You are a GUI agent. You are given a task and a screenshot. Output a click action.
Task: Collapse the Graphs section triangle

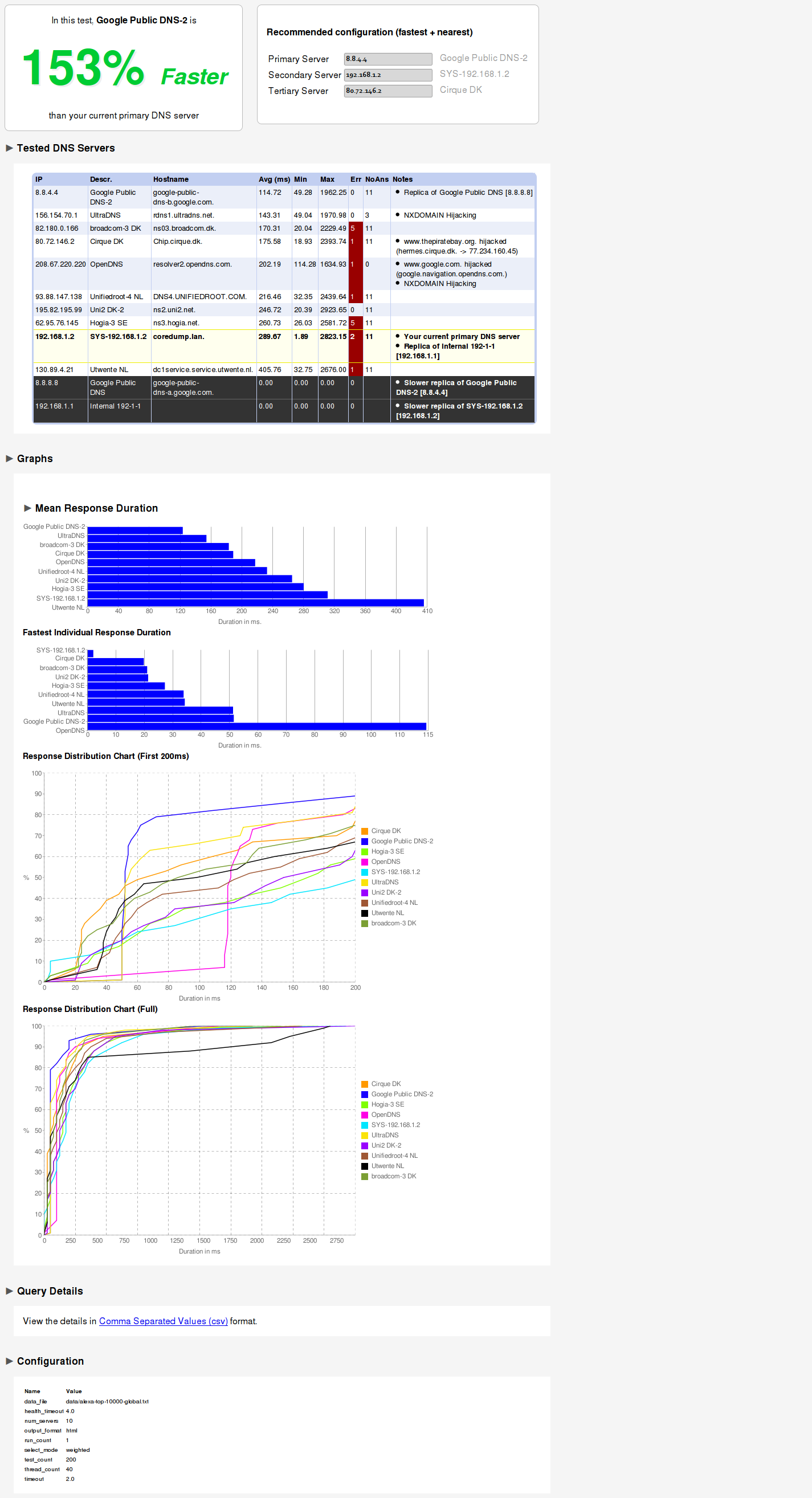(x=9, y=459)
